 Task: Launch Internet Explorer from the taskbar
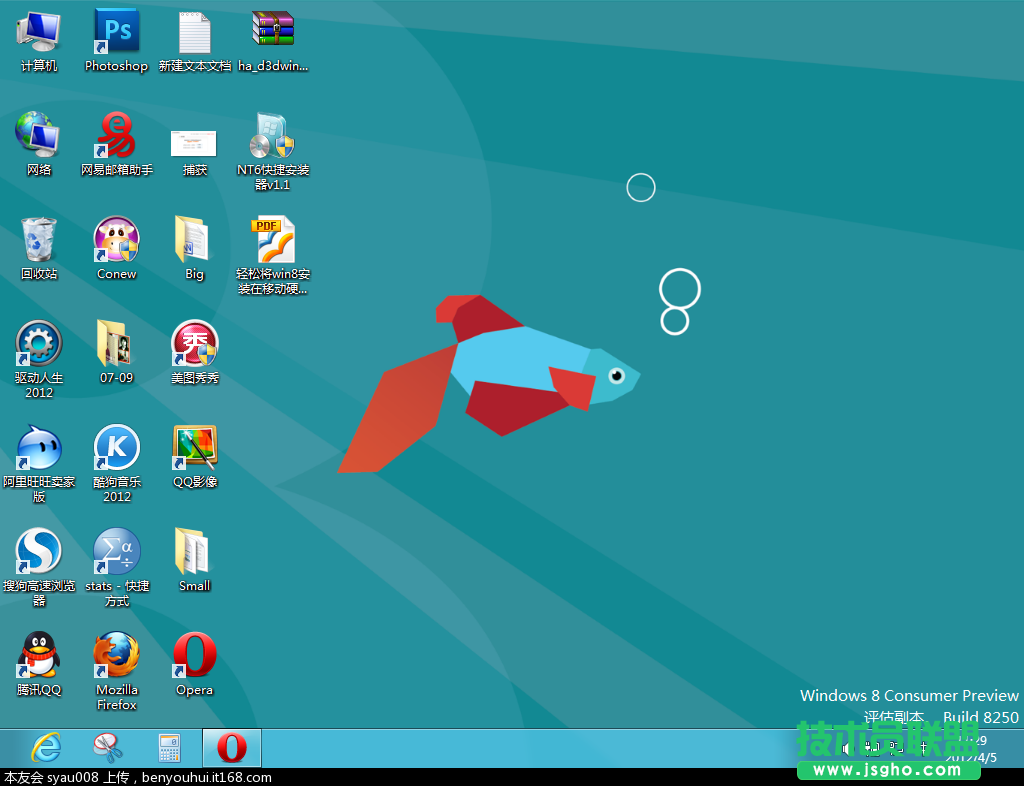tap(46, 748)
